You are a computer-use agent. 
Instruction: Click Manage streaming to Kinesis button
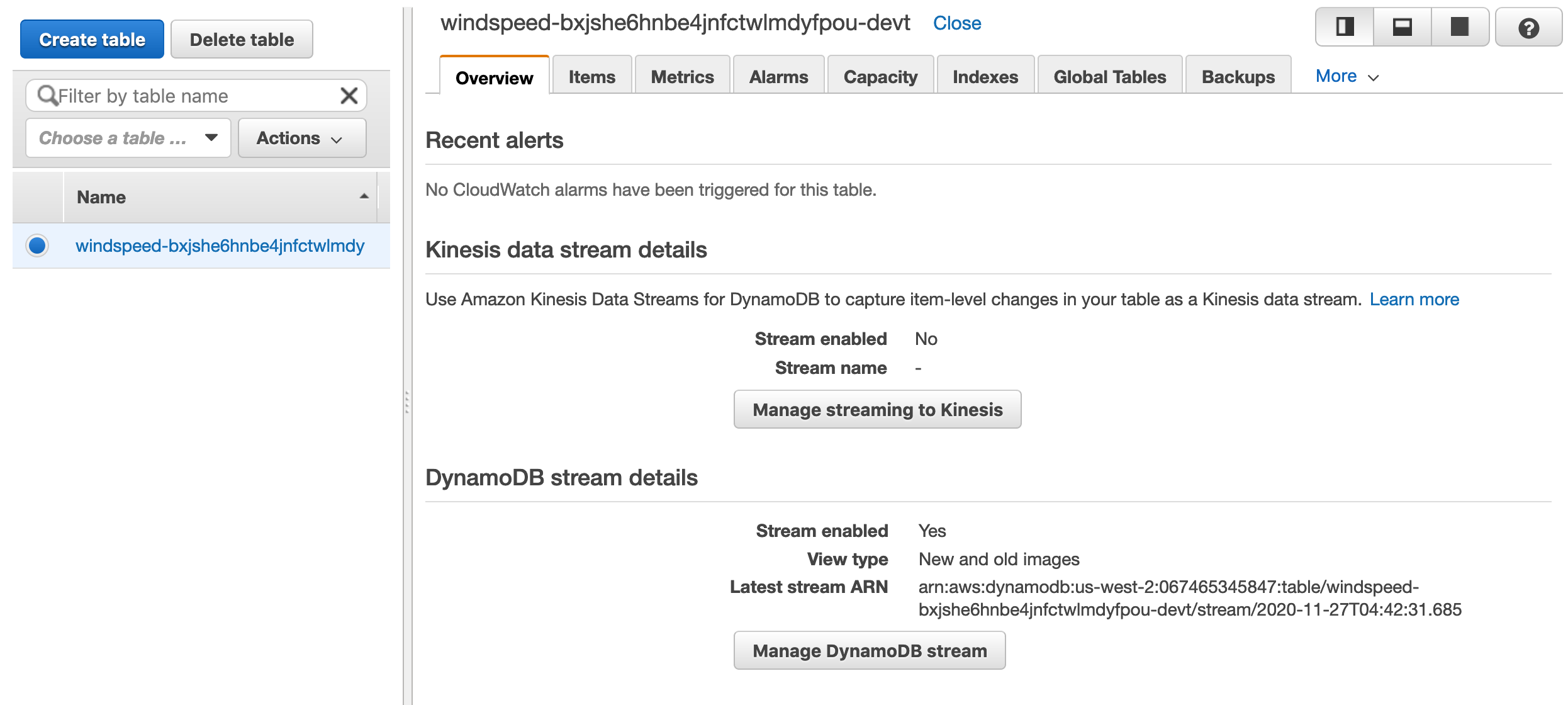(878, 410)
